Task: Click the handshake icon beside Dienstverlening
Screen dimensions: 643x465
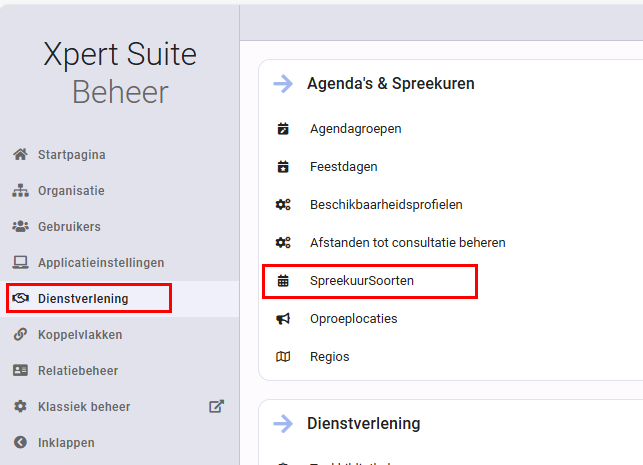Action: [x=20, y=299]
